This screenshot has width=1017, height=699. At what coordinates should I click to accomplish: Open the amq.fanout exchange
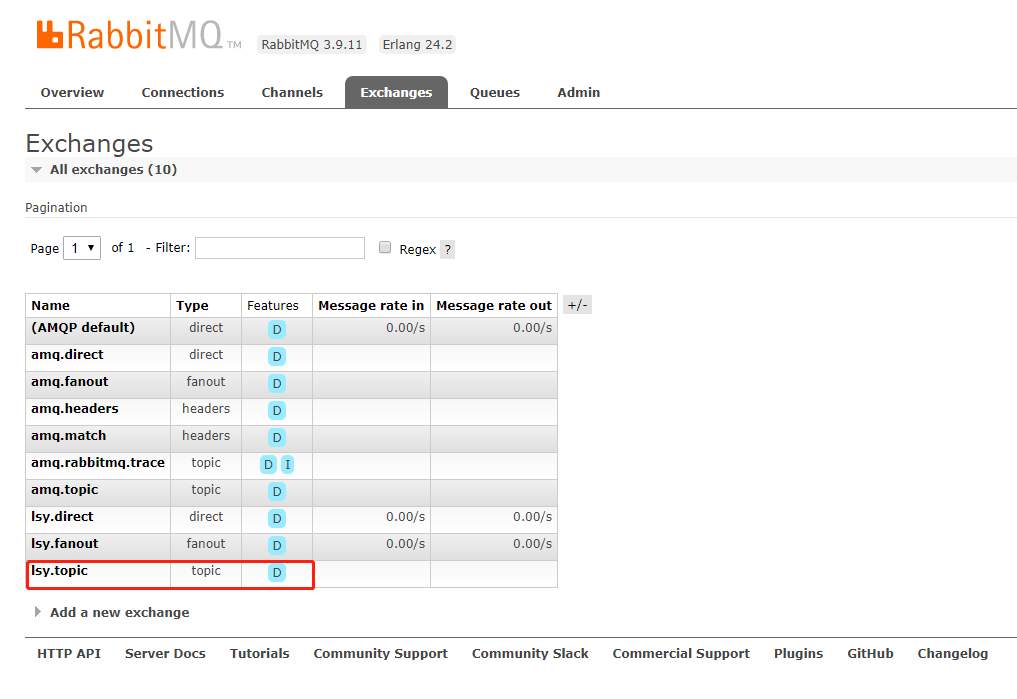69,381
